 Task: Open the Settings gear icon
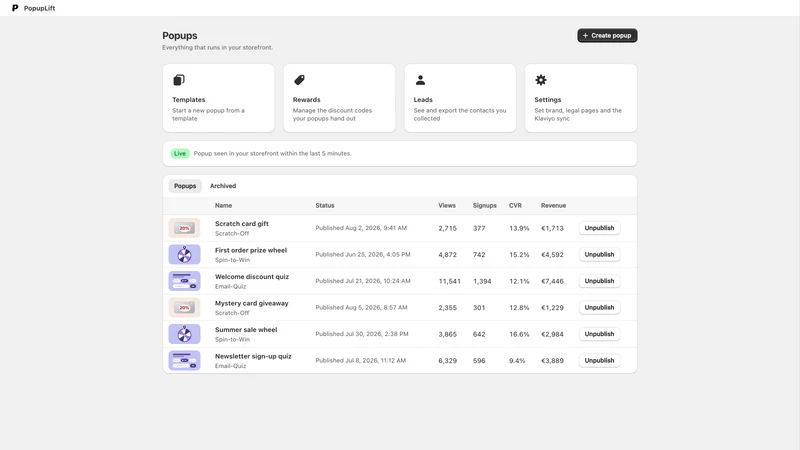541,80
